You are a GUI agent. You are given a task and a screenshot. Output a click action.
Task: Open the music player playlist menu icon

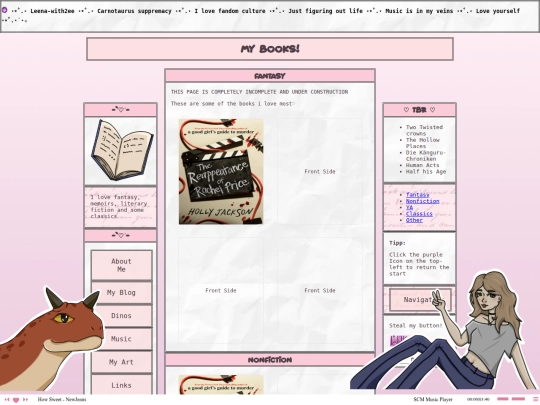535,399
